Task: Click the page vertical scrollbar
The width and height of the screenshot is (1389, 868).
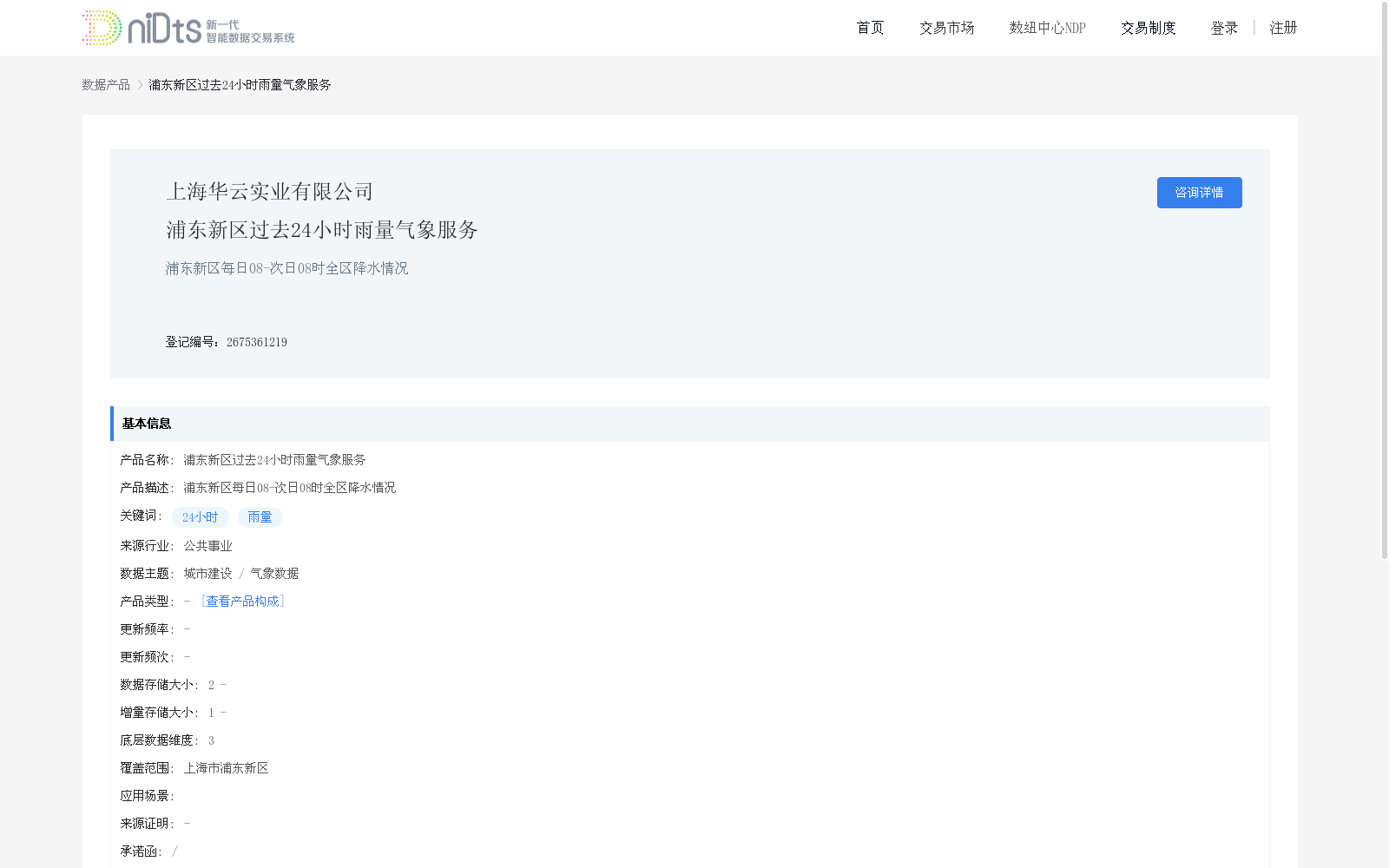Action: pyautogui.click(x=1385, y=280)
